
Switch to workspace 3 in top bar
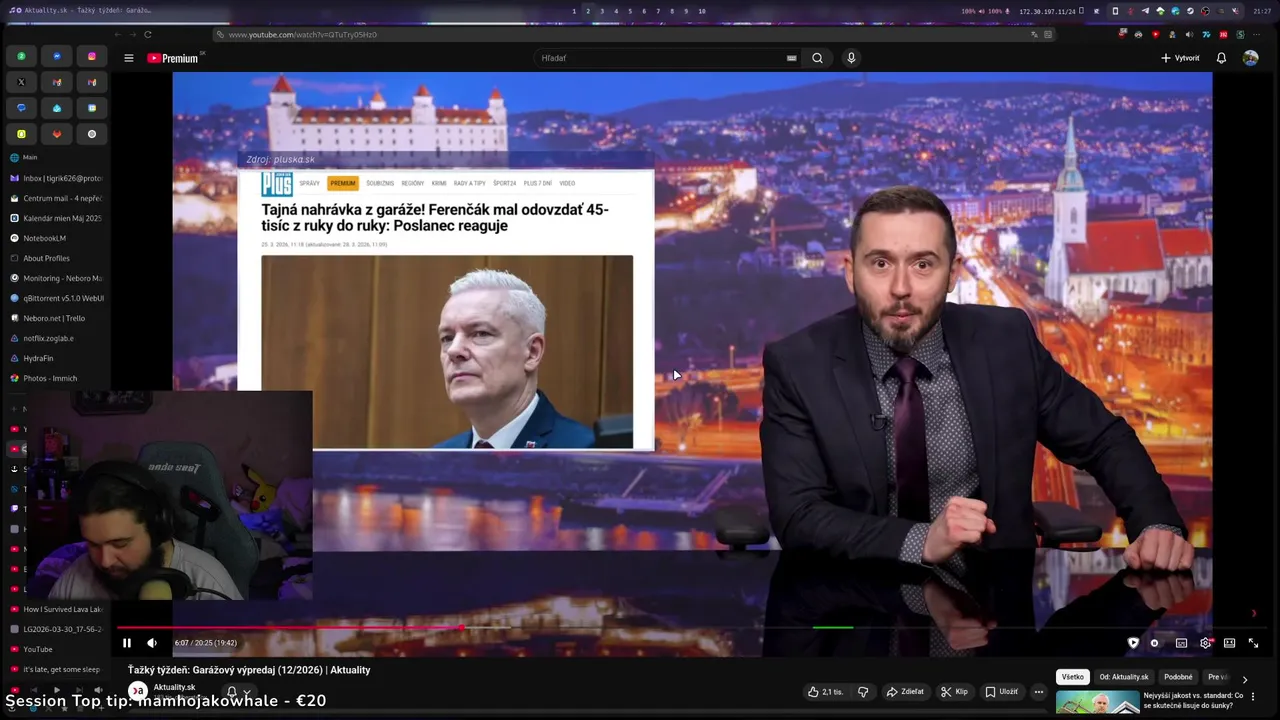point(601,11)
